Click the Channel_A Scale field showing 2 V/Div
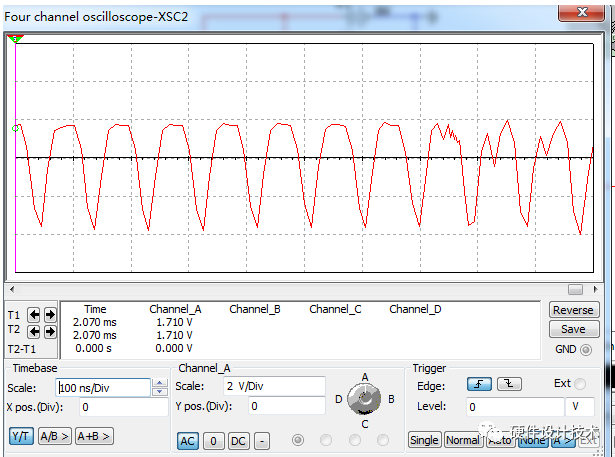 pyautogui.click(x=274, y=386)
